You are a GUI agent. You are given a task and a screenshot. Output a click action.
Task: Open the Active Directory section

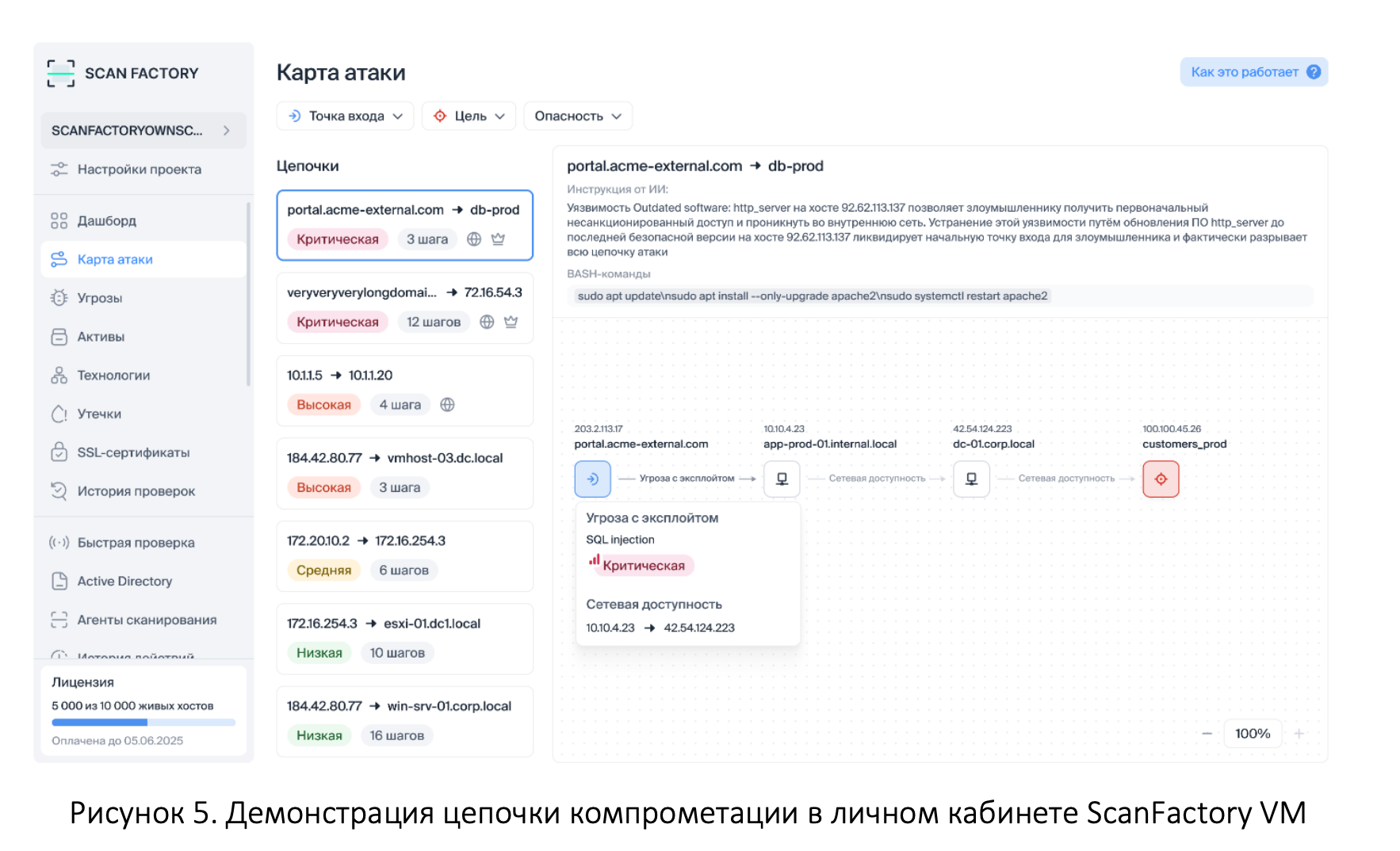(143, 581)
